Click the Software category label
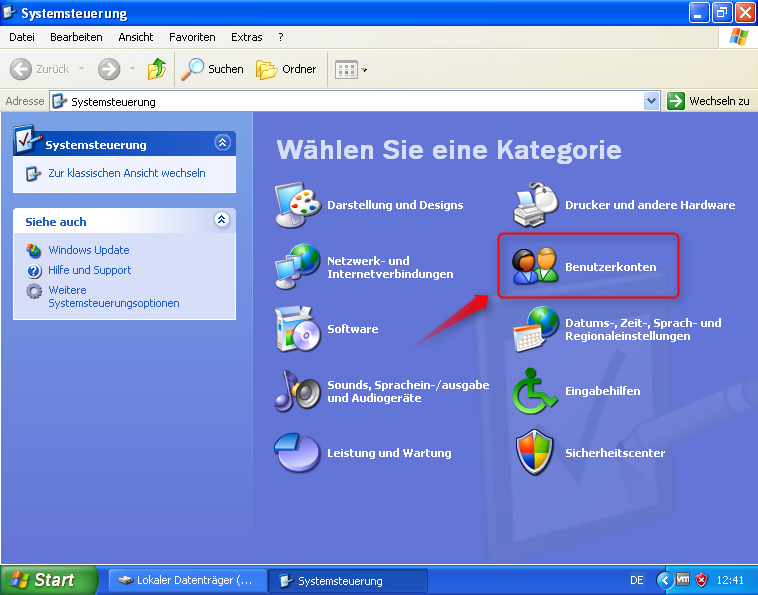Viewport: 758px width, 595px height. [x=352, y=329]
